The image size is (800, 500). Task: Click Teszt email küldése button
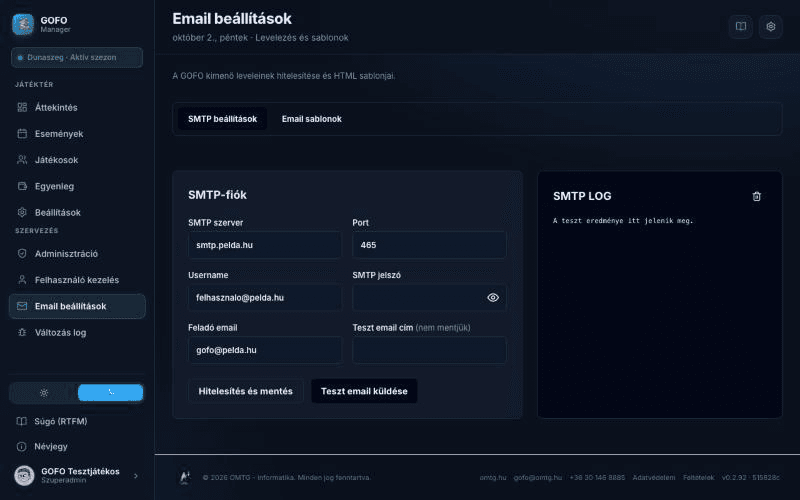(x=364, y=391)
